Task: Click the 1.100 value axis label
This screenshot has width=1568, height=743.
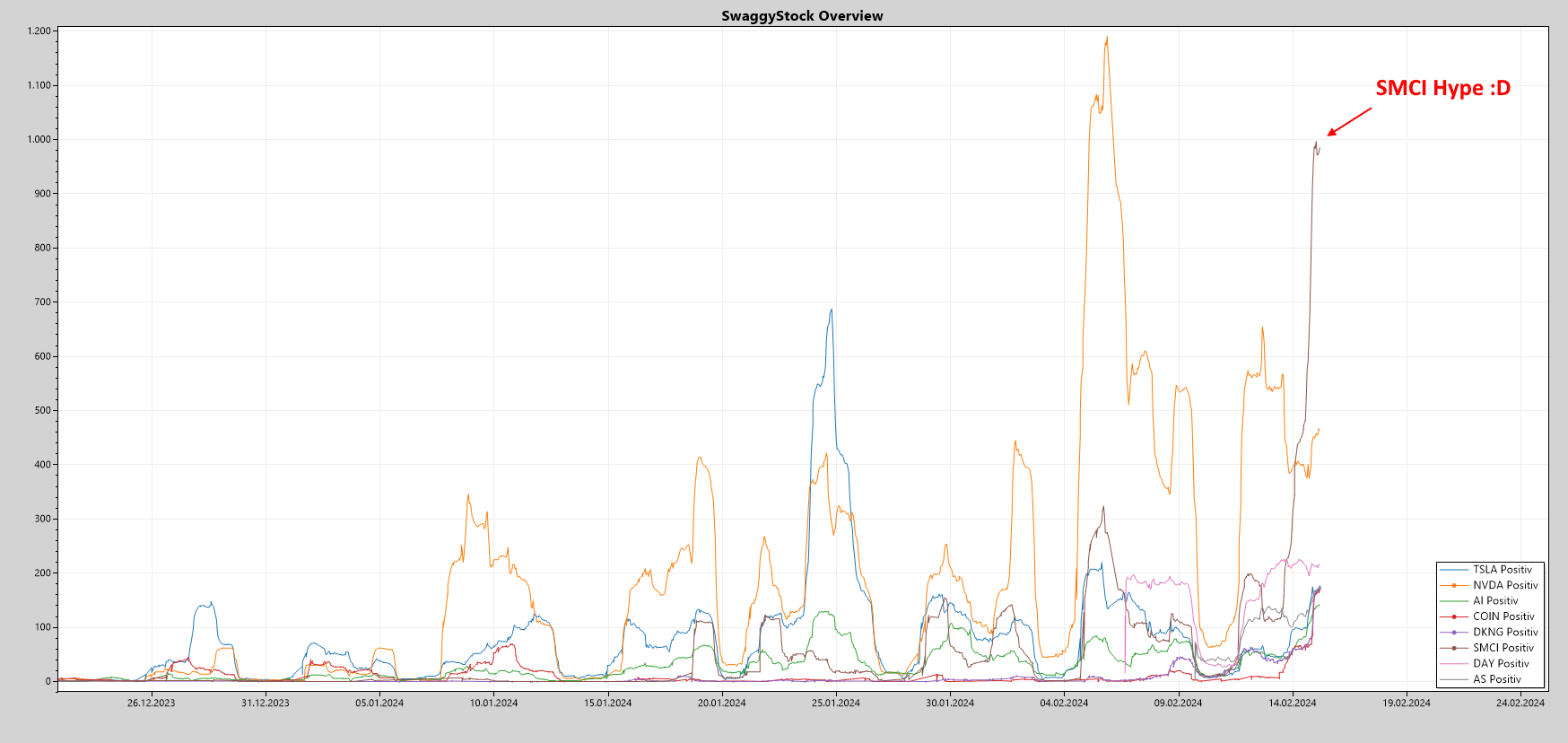Action: [39, 85]
